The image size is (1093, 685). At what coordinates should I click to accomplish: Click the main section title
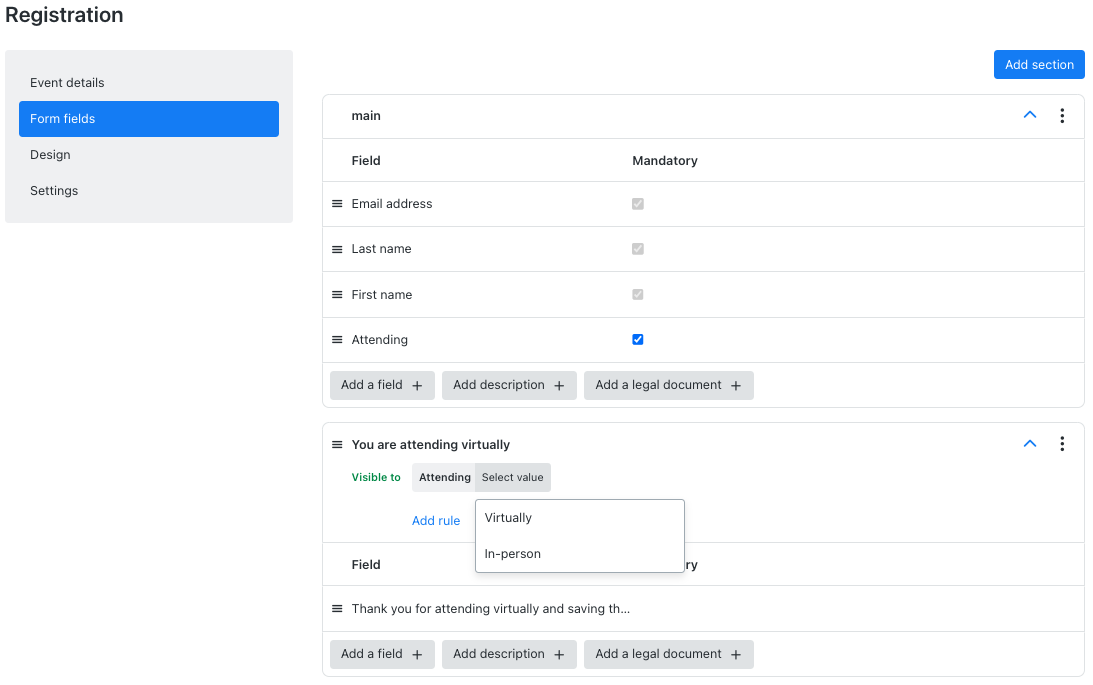366,116
